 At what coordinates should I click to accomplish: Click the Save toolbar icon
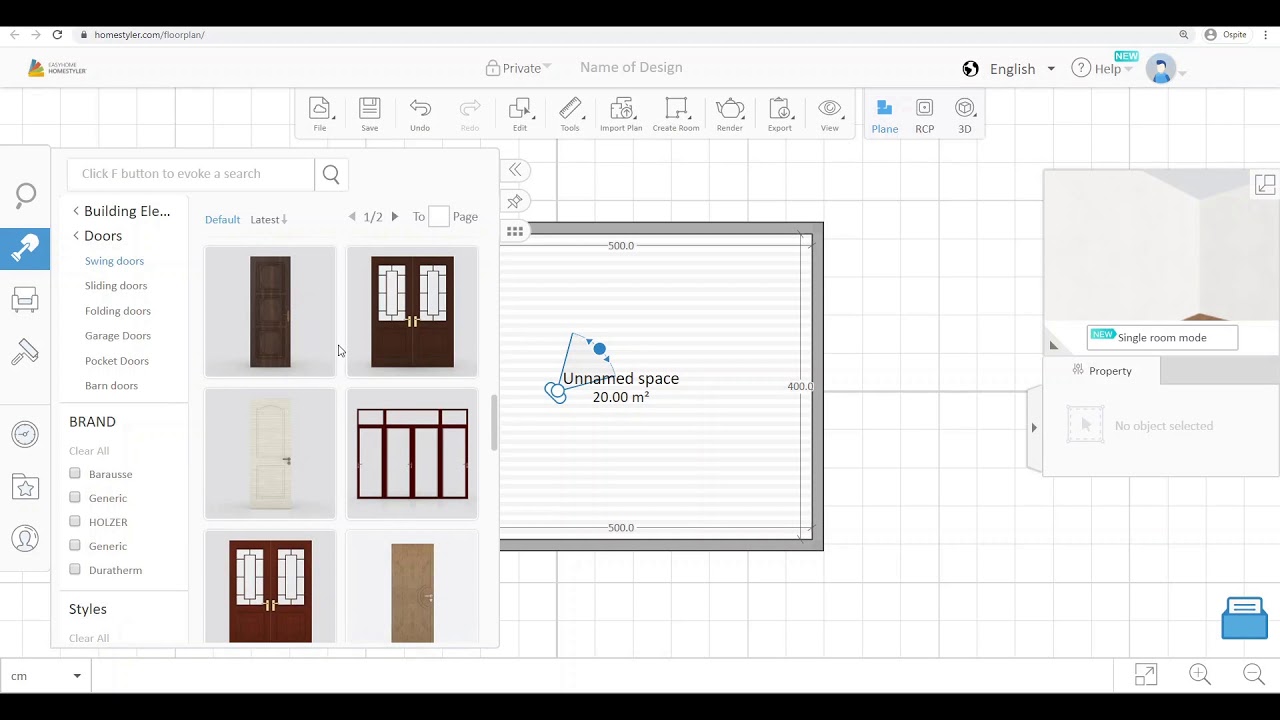(x=370, y=114)
